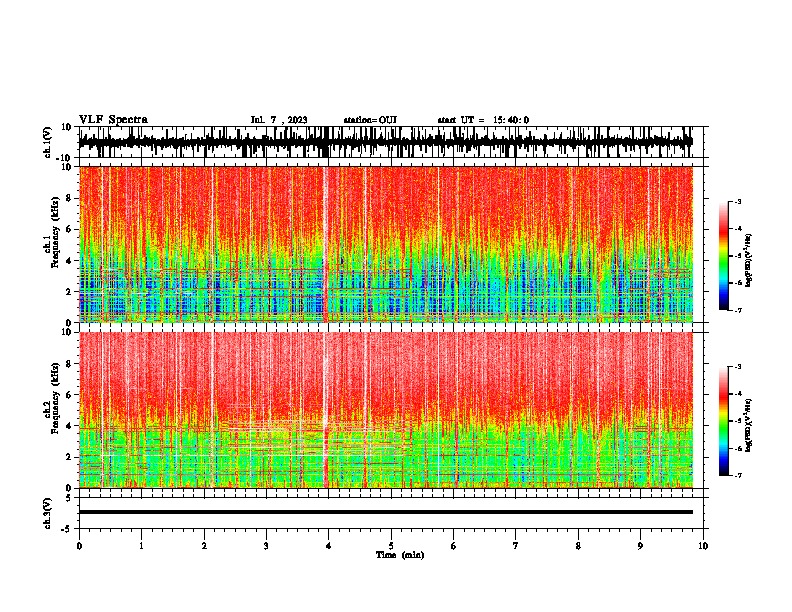The height and width of the screenshot is (612, 792).
Task: Click the "-3" label on ch.1 color bar
Action: coord(737,201)
